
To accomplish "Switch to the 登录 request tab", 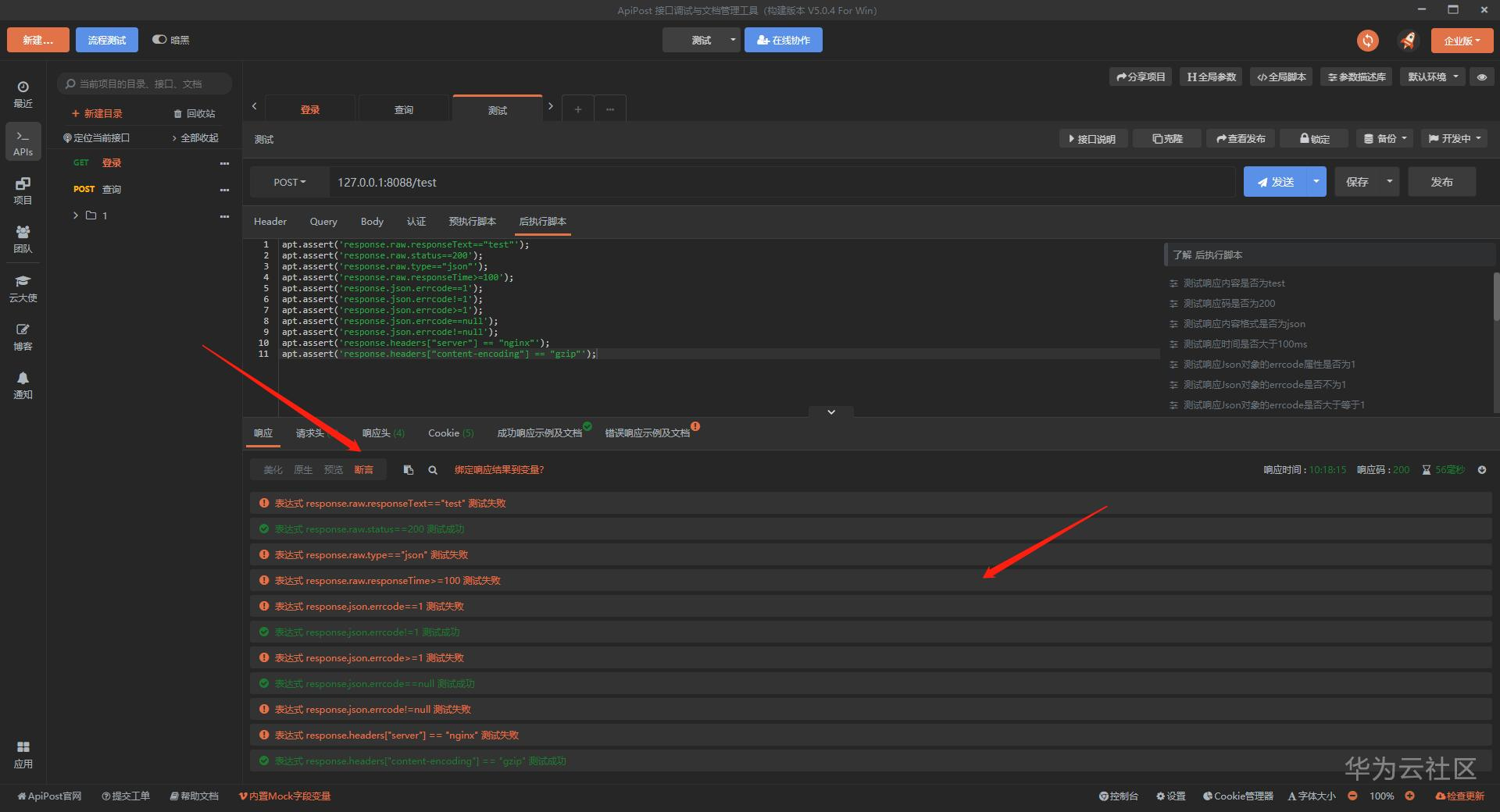I will click(x=310, y=110).
